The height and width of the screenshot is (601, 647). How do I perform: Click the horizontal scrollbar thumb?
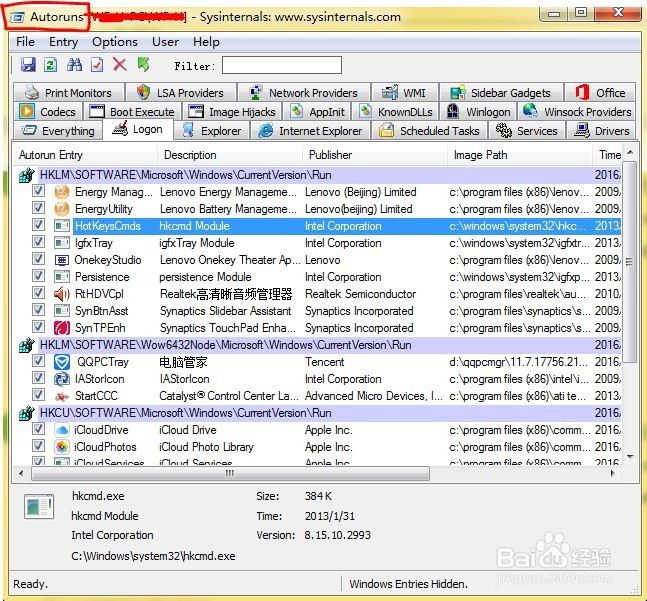pos(230,474)
